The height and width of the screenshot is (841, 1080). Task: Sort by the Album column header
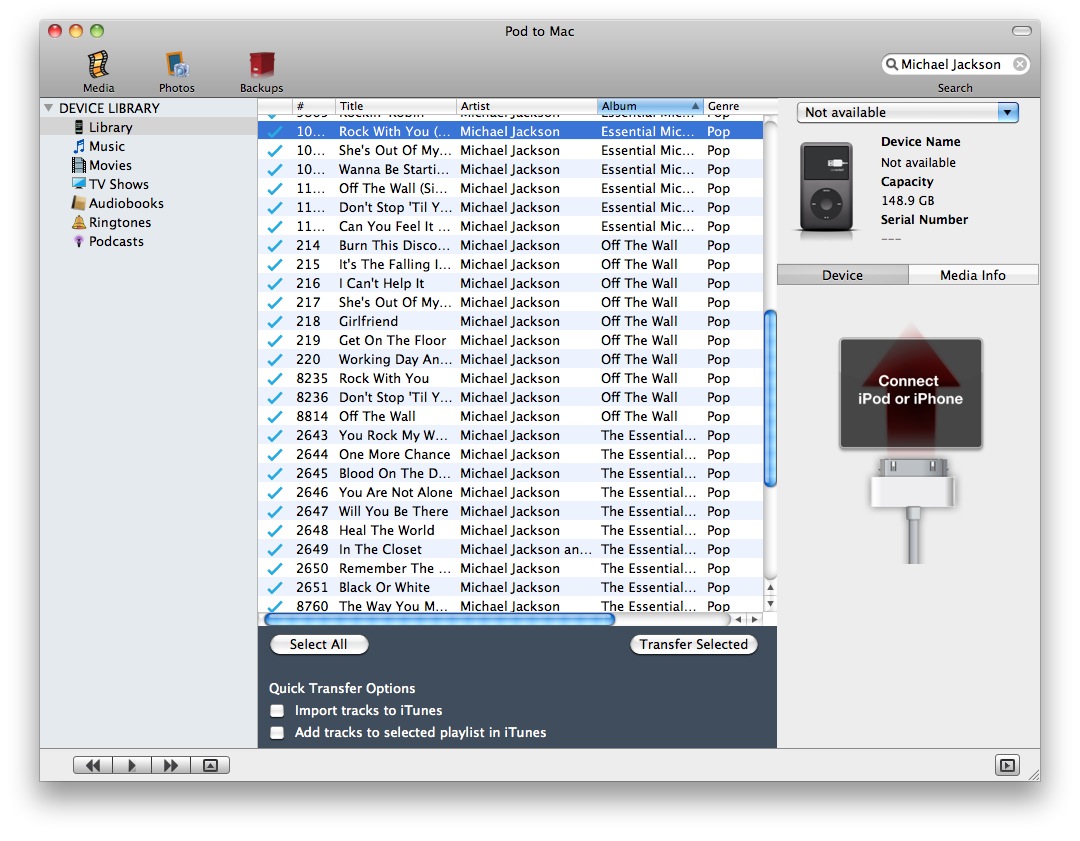(650, 106)
